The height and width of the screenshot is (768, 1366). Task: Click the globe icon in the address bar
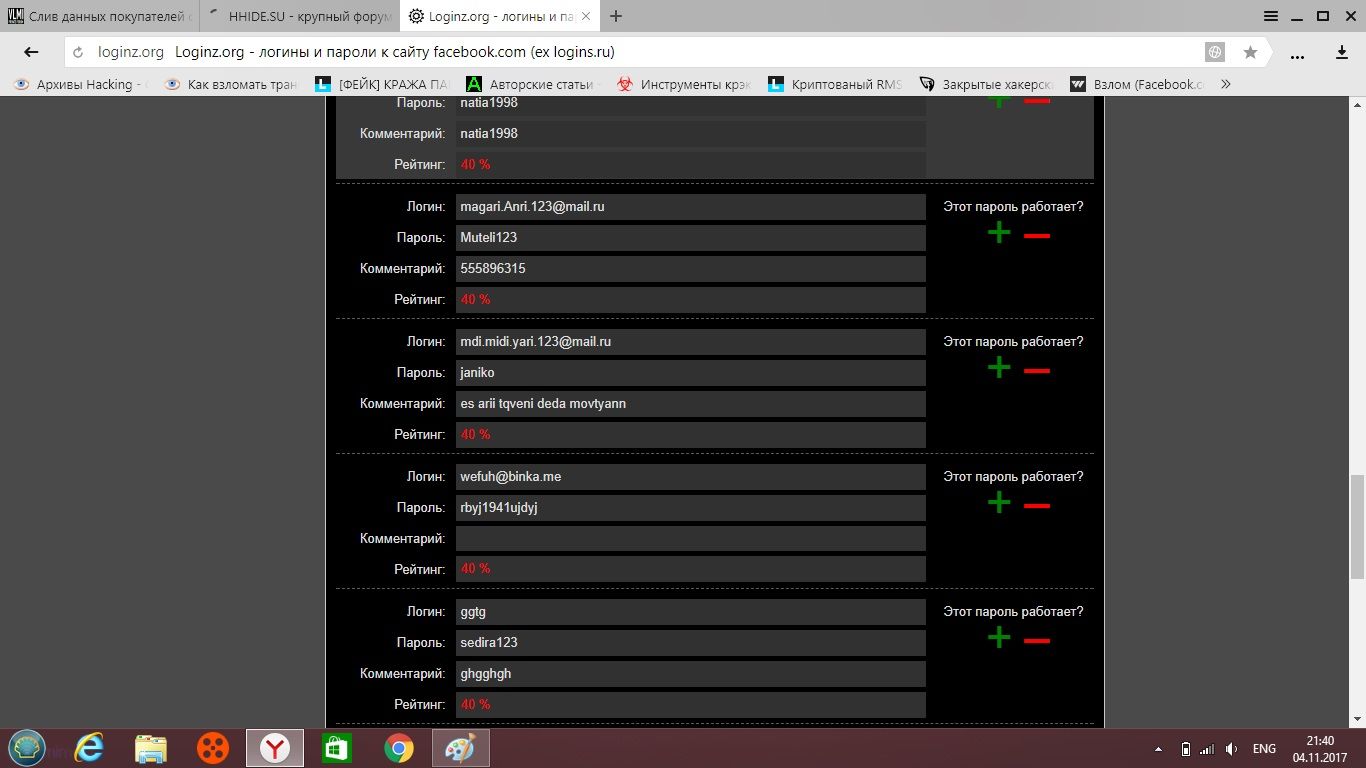click(x=1215, y=52)
